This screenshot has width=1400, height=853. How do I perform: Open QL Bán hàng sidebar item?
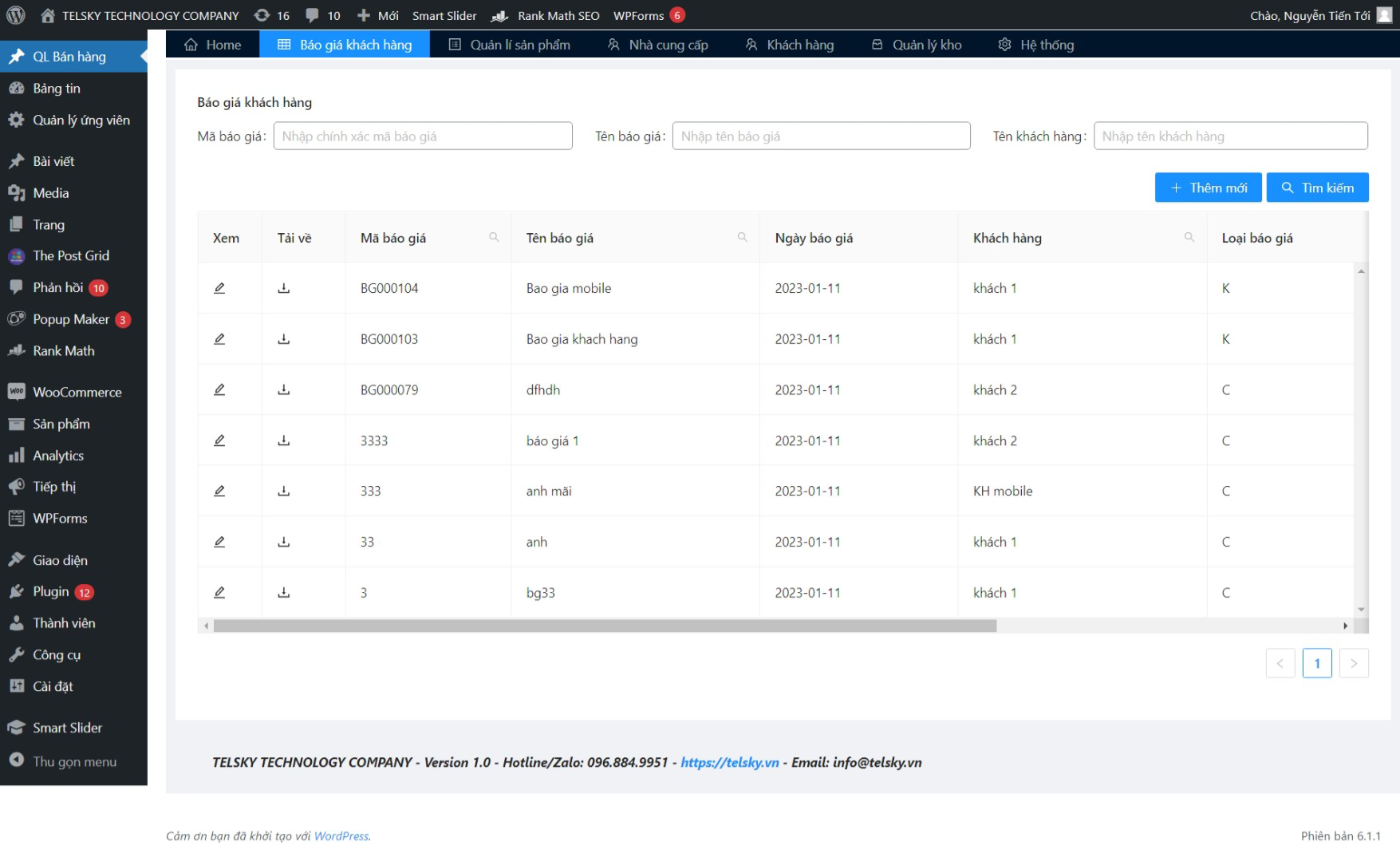coord(73,57)
